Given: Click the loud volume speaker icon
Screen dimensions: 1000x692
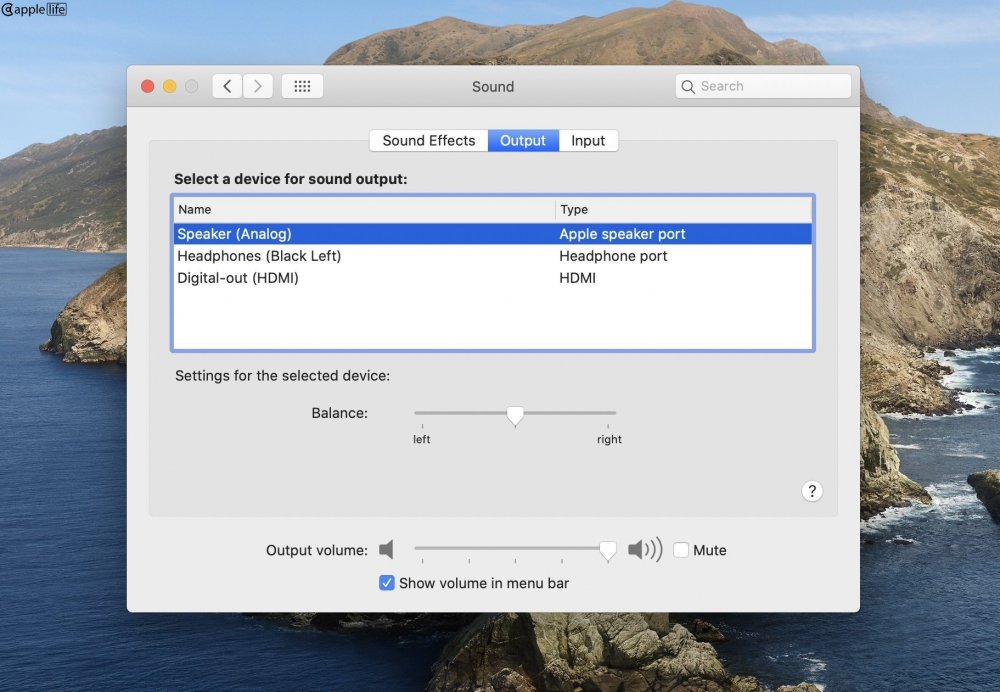Looking at the screenshot, I should 645,549.
